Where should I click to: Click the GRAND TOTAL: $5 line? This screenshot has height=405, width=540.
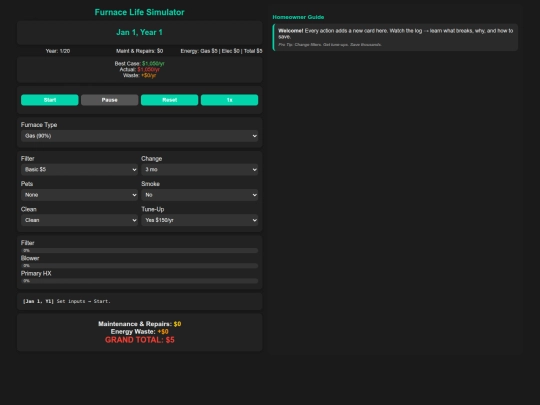coord(139,340)
